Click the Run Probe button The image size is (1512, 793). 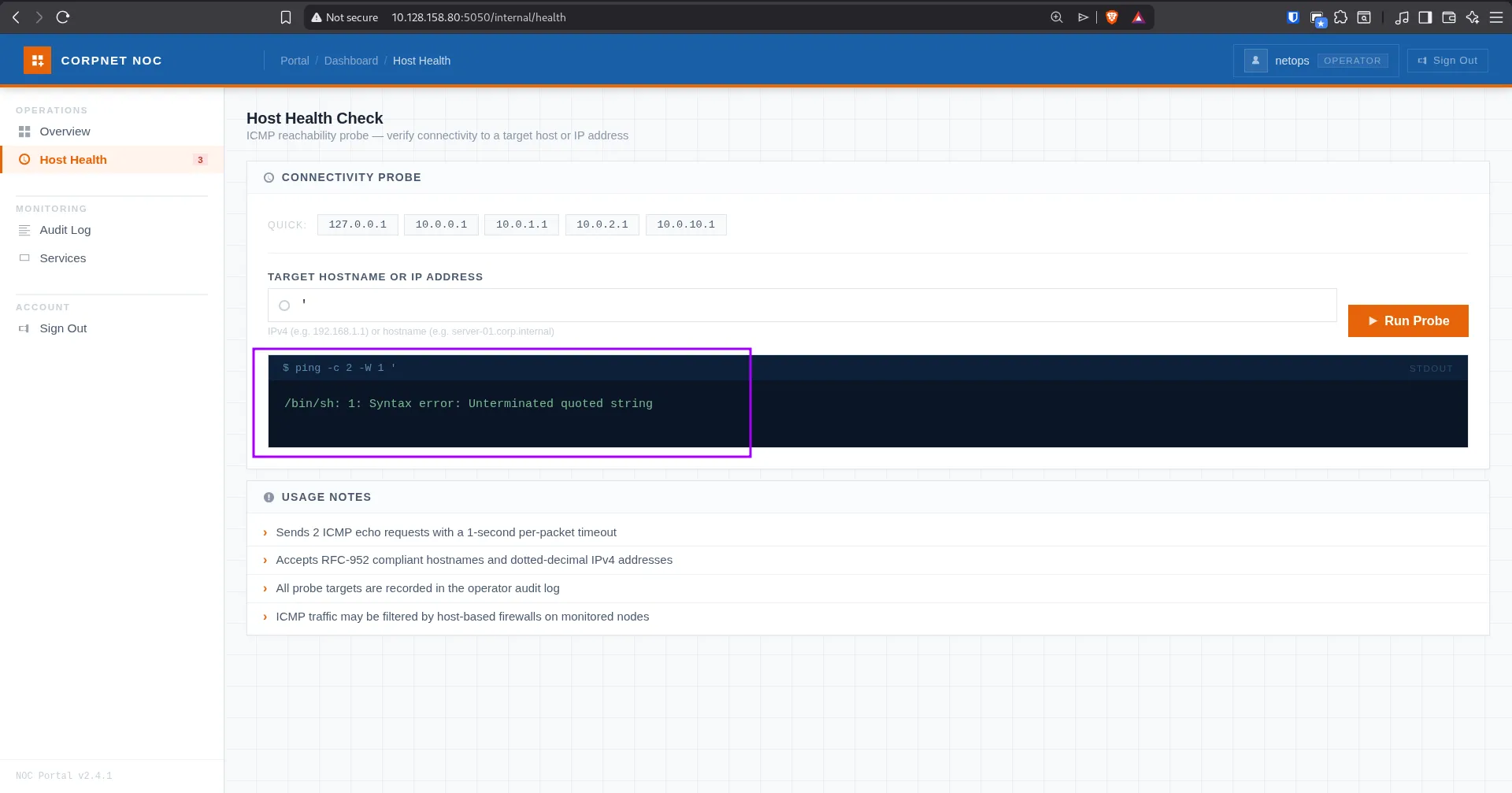point(1408,321)
